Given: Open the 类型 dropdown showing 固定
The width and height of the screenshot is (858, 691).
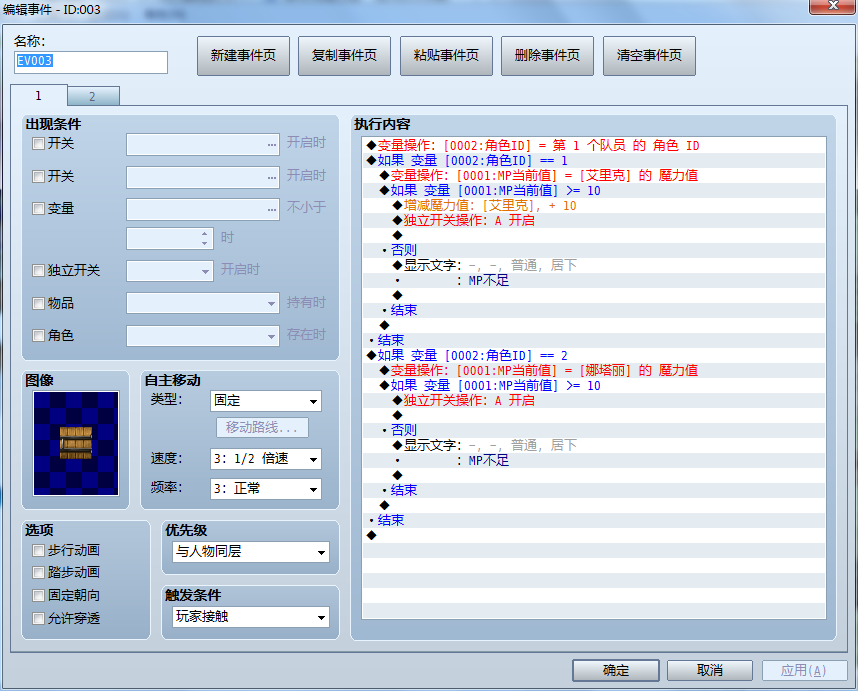Looking at the screenshot, I should (265, 401).
